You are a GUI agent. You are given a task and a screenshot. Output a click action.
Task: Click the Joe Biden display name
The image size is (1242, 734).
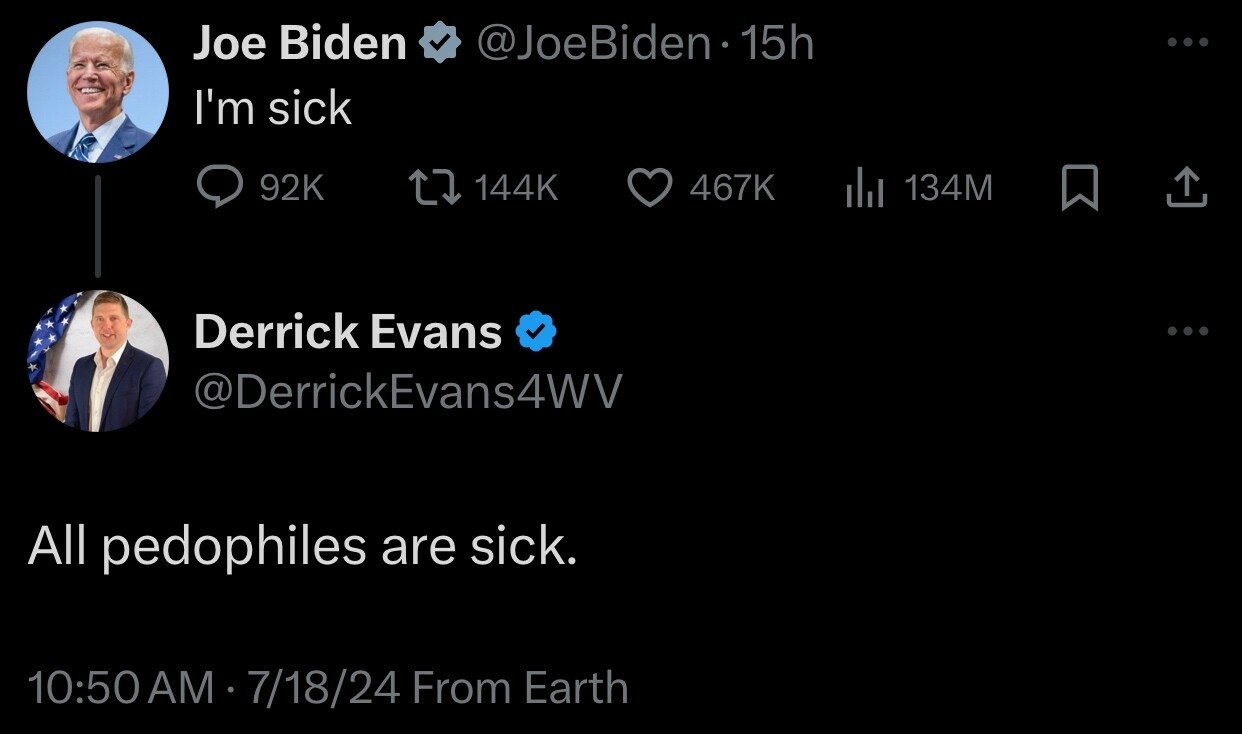(299, 44)
